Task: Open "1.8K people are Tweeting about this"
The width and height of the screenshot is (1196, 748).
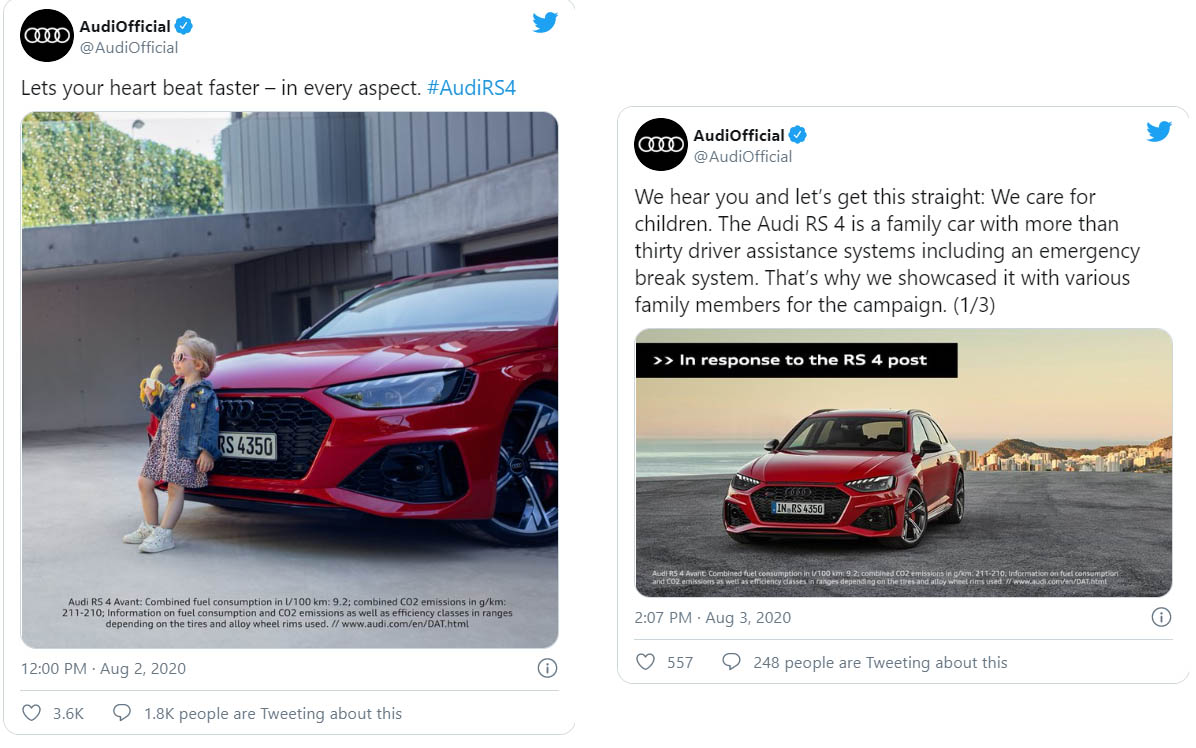Action: click(x=273, y=713)
